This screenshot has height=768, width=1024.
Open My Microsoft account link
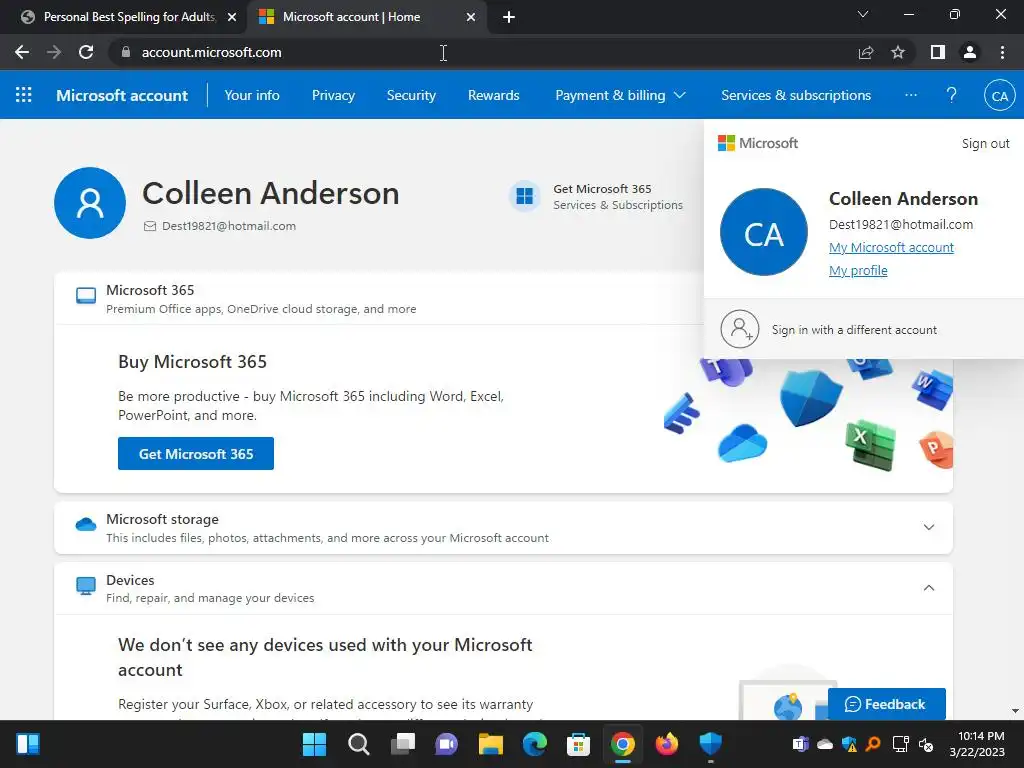click(891, 248)
